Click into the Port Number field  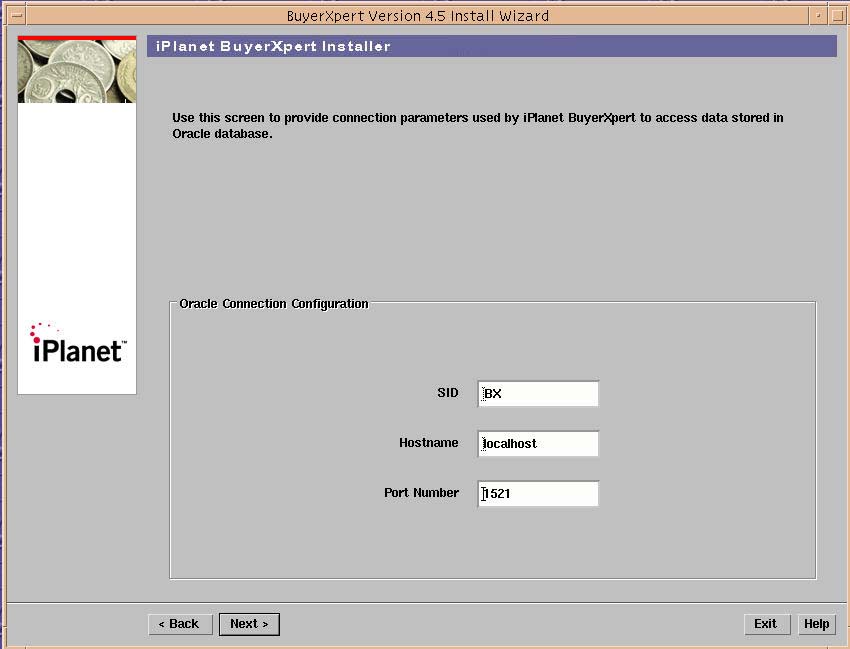[x=538, y=493]
